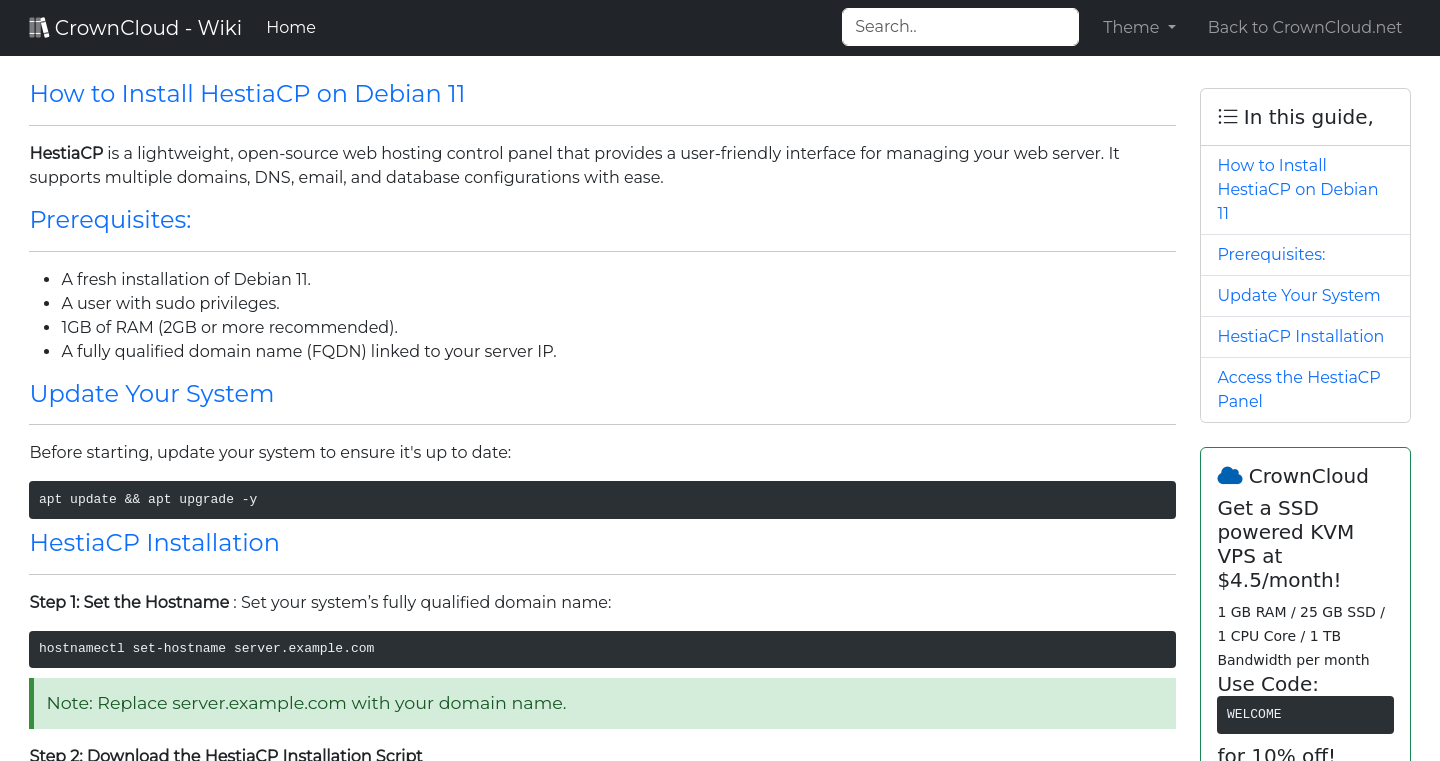Click the hostnamectl set-hostname code block
Screen dimensions: 1440x761
[x=602, y=648]
